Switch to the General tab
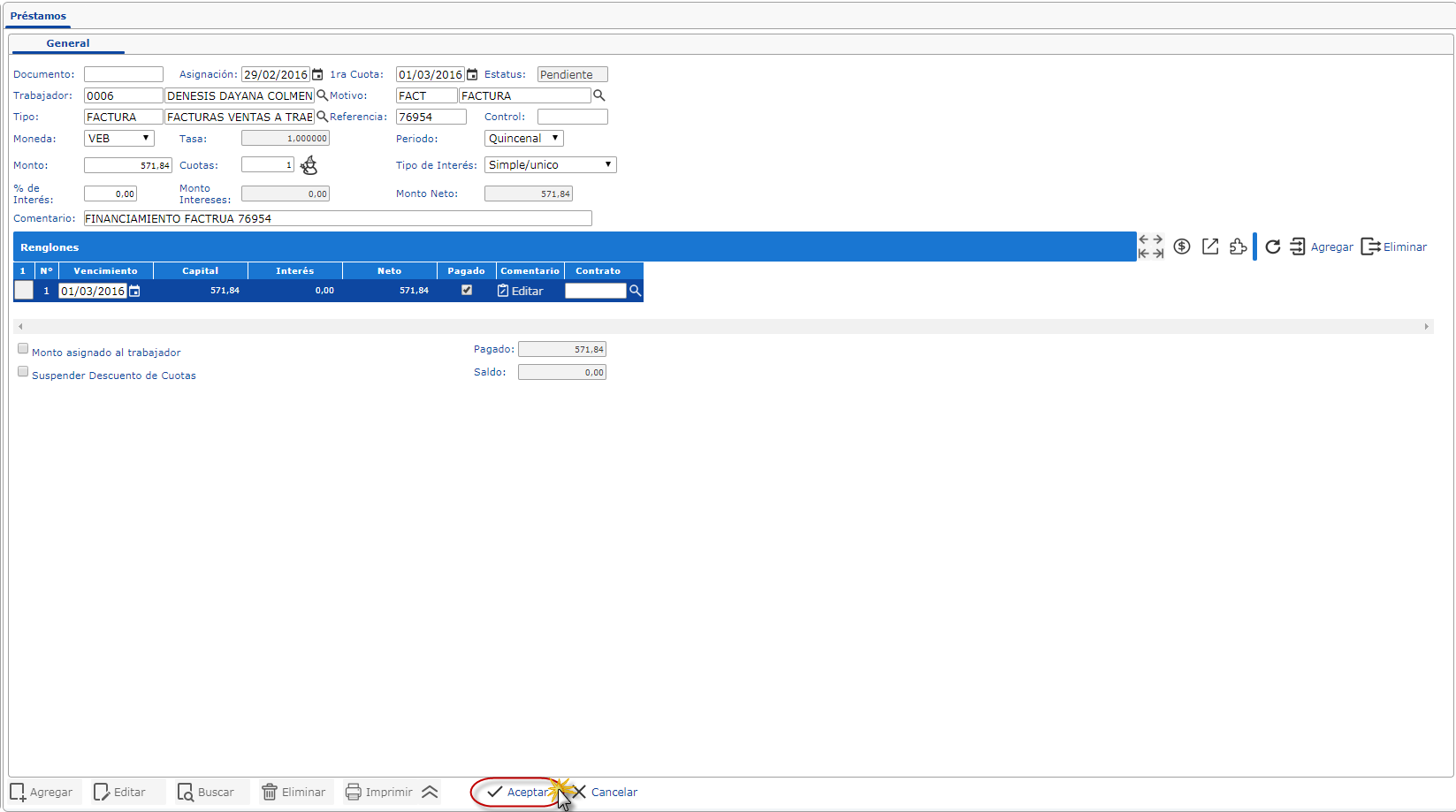 click(x=68, y=43)
